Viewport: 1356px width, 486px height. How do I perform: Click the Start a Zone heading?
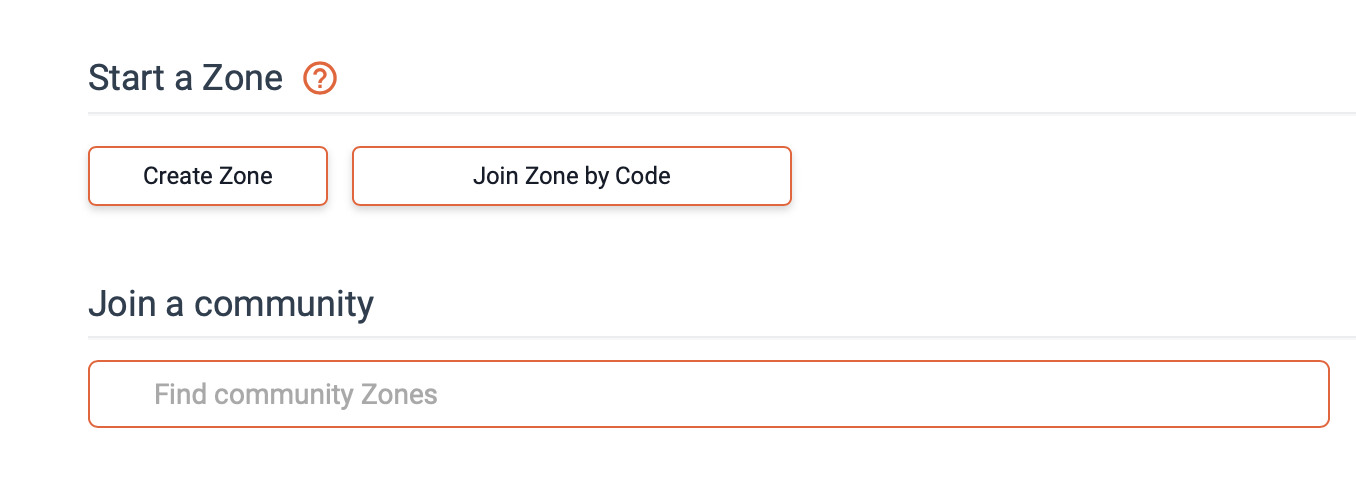coord(186,78)
